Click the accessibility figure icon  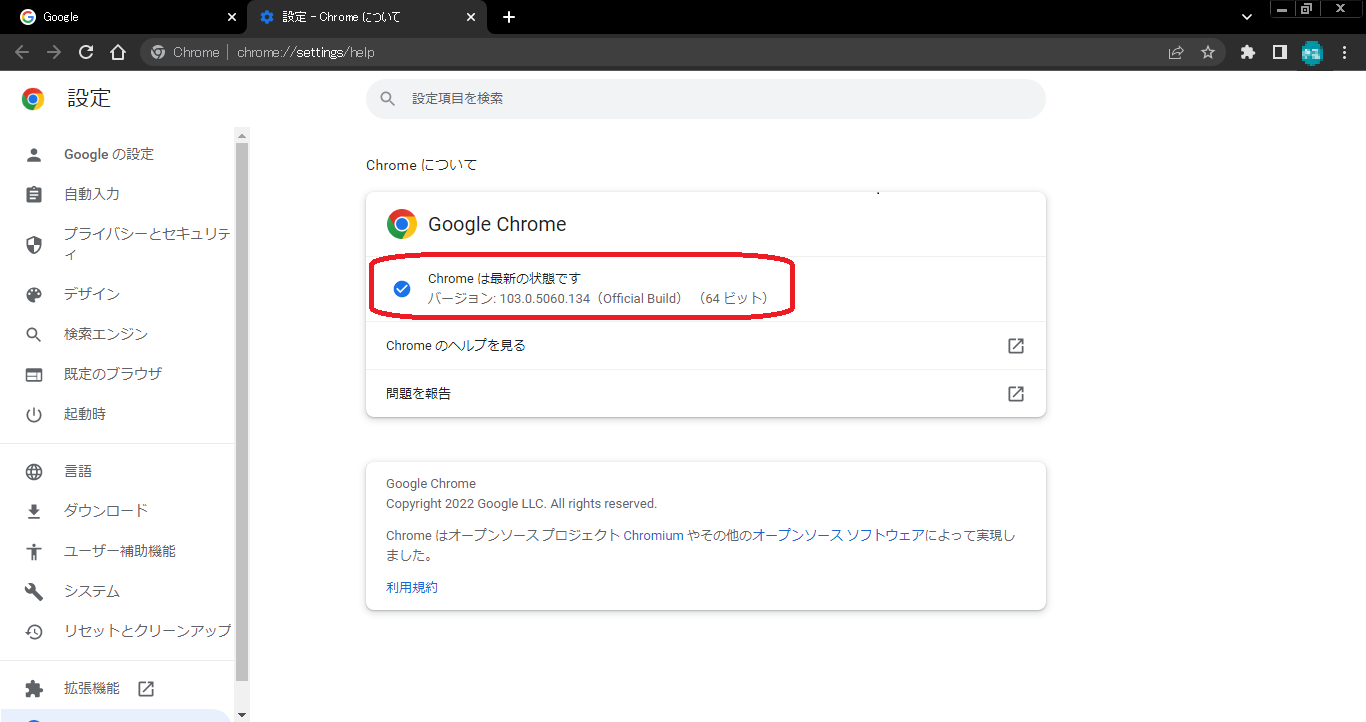pyautogui.click(x=34, y=552)
